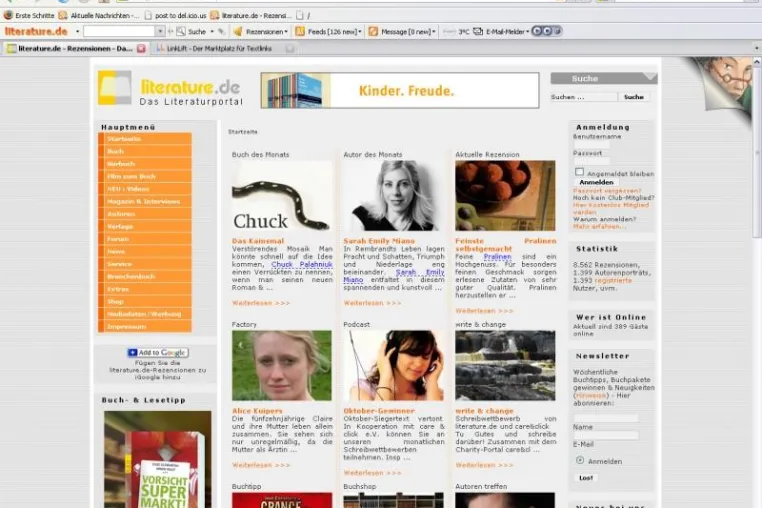Open the Chuck snake book cover thumbnail
This screenshot has height=508, width=762.
tap(282, 196)
